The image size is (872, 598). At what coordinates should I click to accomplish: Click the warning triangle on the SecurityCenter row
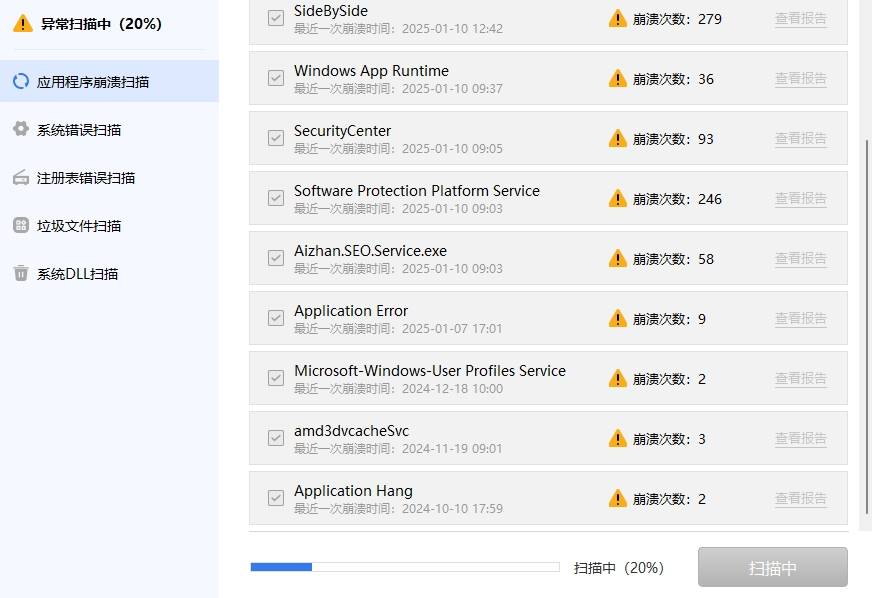[618, 139]
